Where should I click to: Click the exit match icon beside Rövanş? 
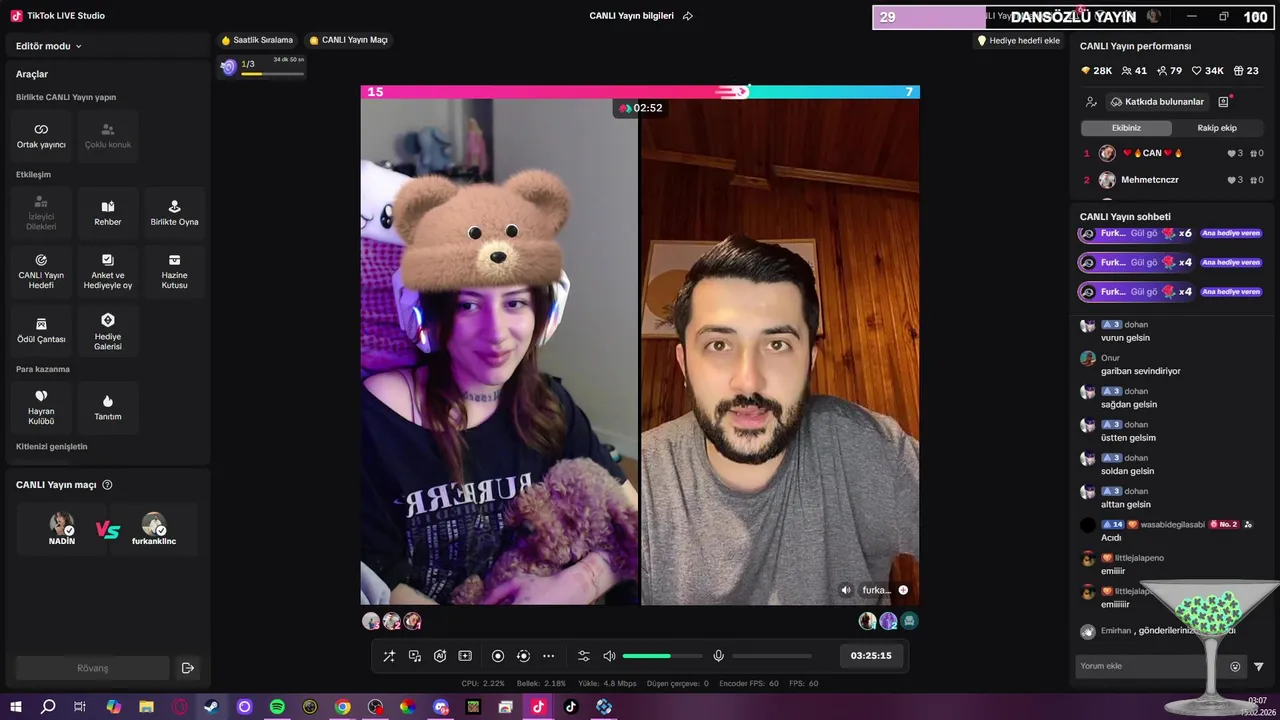click(187, 668)
